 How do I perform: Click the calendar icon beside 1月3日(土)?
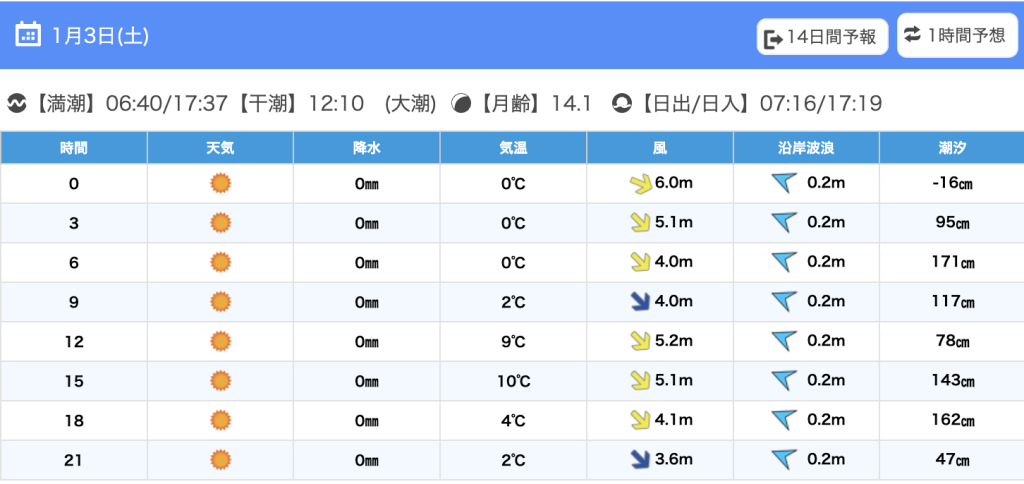[x=28, y=35]
